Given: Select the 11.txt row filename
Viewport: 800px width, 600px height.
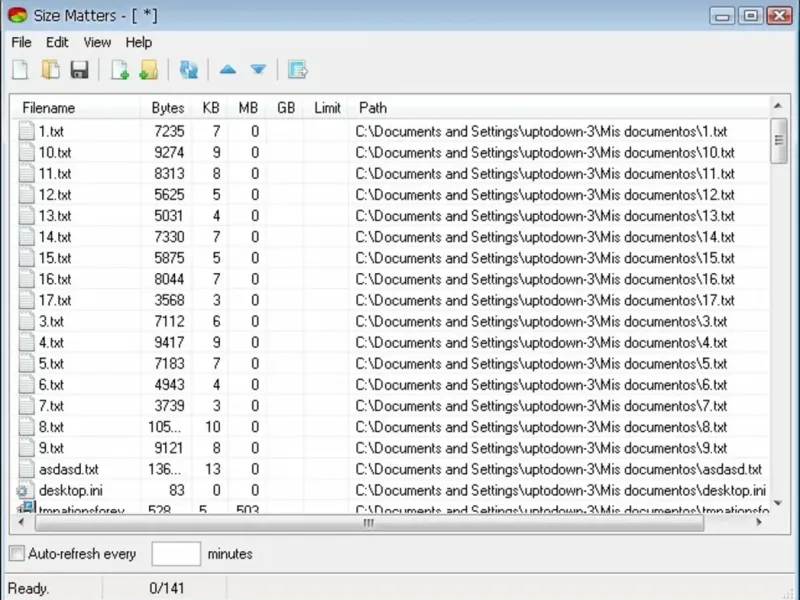Looking at the screenshot, I should pos(55,174).
